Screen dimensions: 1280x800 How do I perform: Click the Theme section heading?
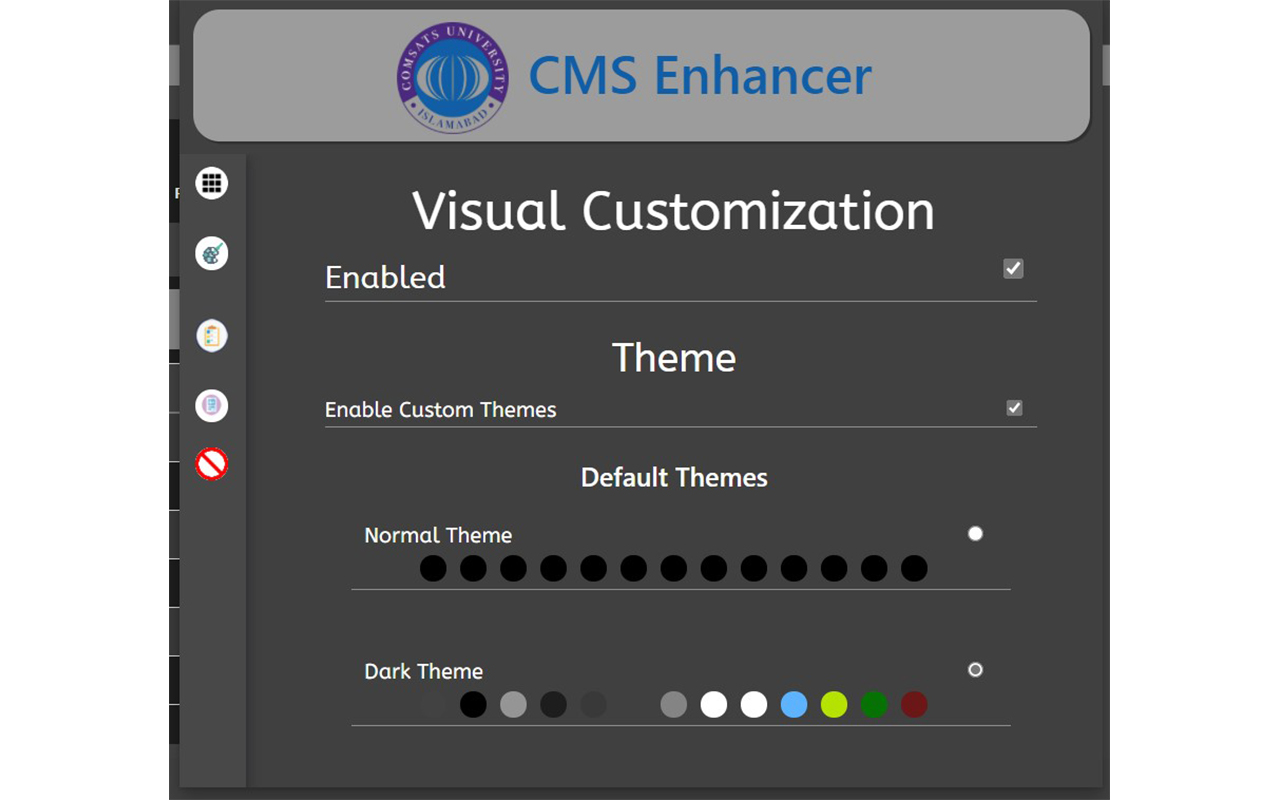[674, 358]
